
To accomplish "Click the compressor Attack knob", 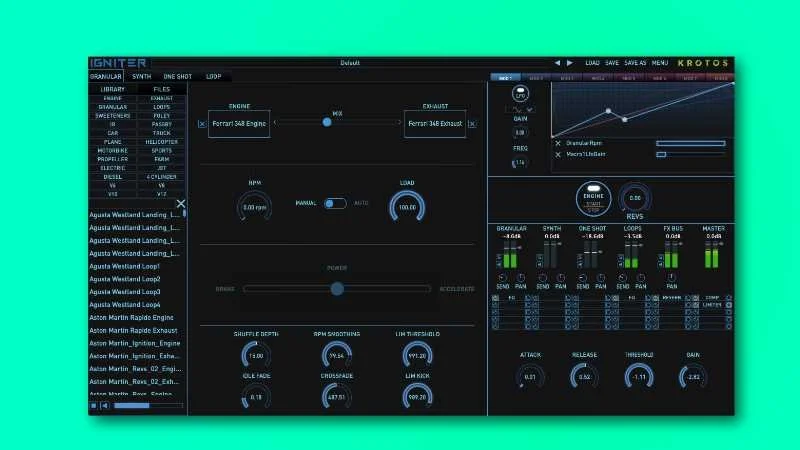I will click(530, 377).
